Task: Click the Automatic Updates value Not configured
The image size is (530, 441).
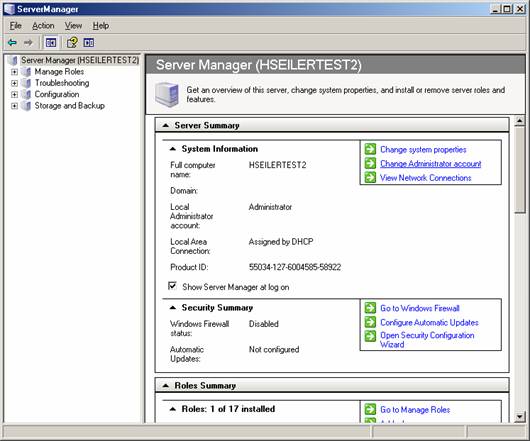Action: coord(274,349)
